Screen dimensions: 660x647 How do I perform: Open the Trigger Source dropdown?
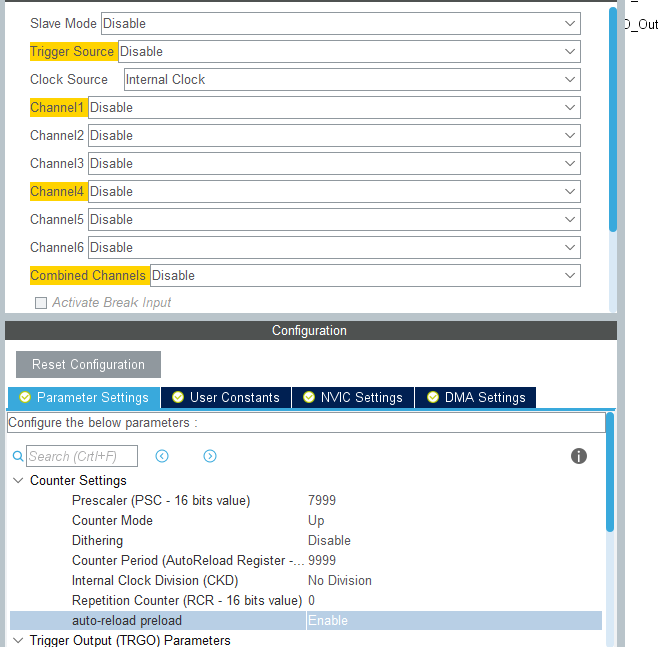click(x=349, y=51)
